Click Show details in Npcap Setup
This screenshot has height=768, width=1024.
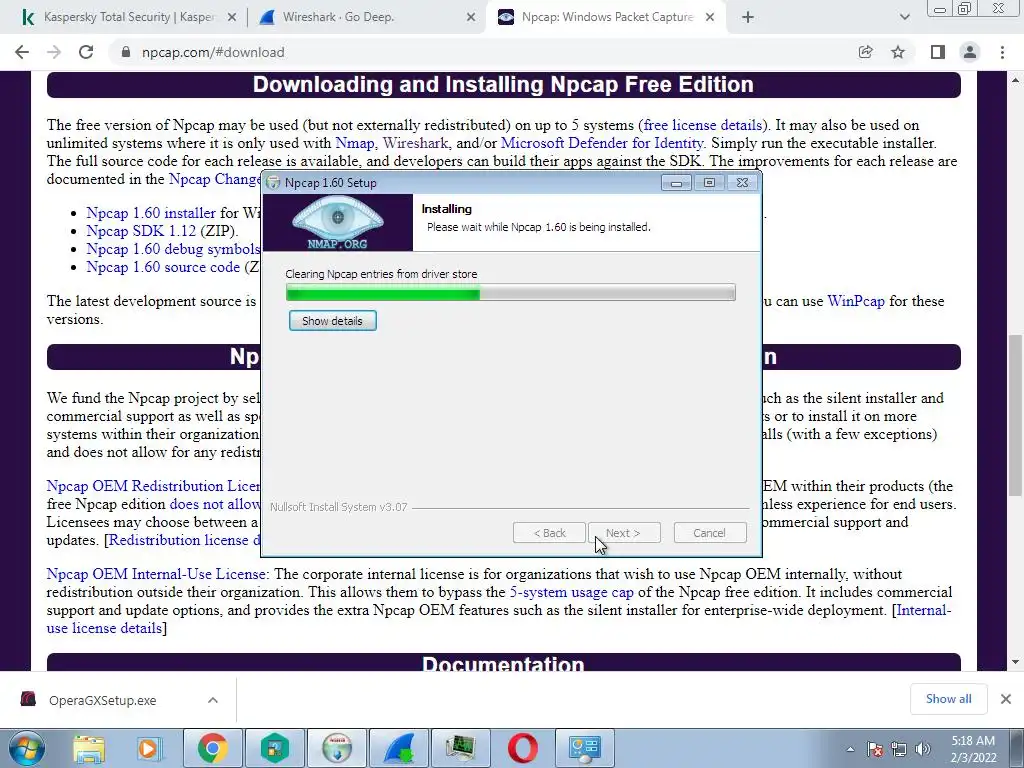(x=332, y=321)
